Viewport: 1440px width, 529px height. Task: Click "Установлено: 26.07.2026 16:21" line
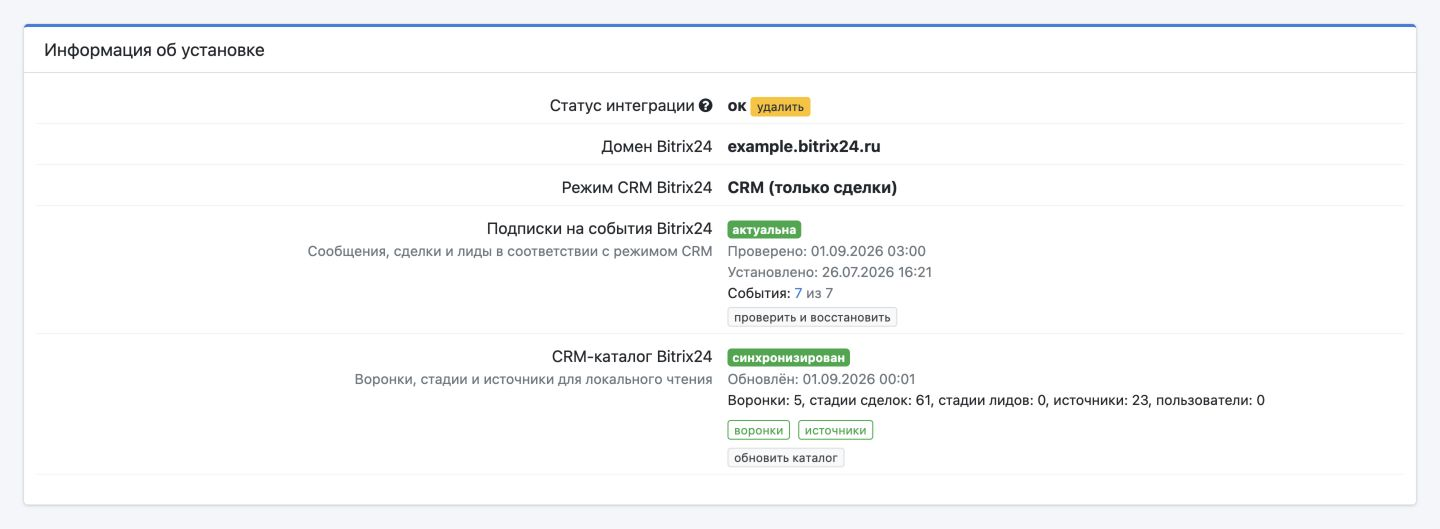(830, 272)
